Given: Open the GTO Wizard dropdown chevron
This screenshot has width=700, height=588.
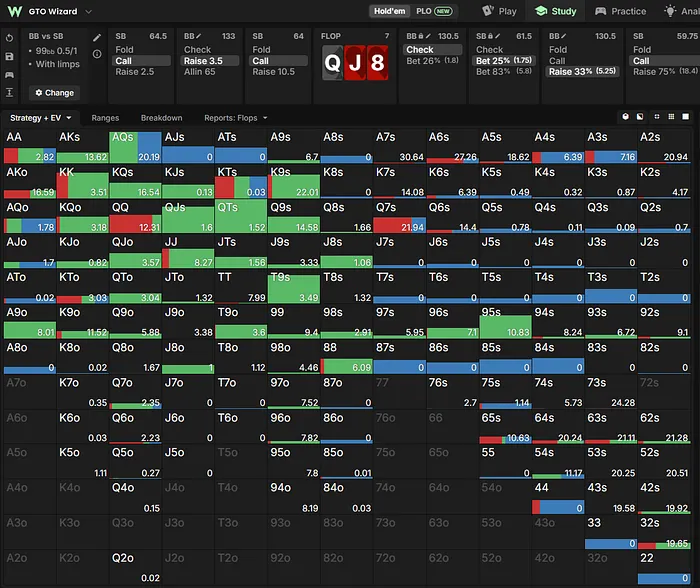Looking at the screenshot, I should pyautogui.click(x=88, y=12).
